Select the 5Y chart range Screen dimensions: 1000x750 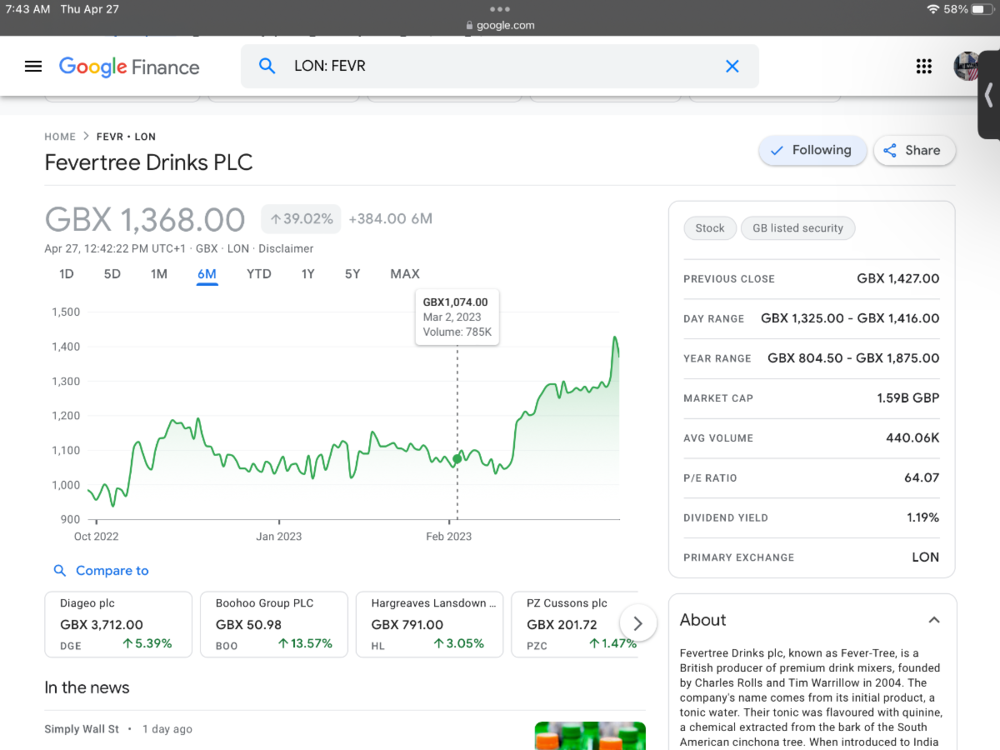pos(353,274)
